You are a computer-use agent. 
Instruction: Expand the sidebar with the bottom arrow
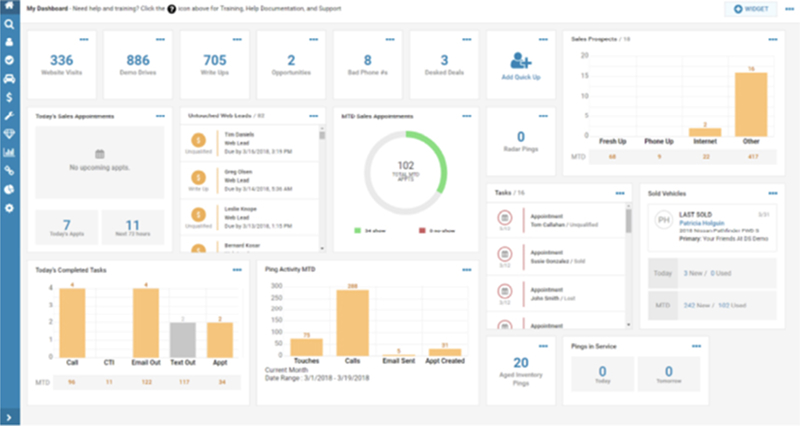click(x=9, y=417)
